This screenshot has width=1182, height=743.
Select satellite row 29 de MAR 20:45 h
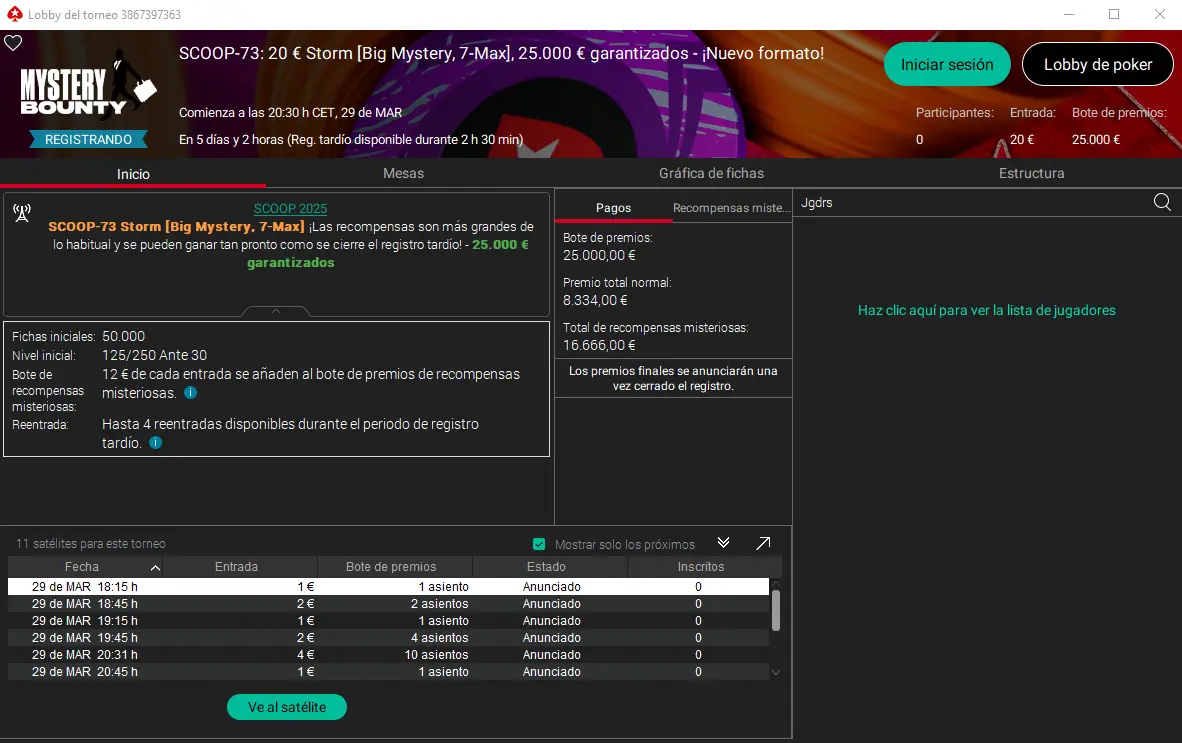pyautogui.click(x=388, y=671)
